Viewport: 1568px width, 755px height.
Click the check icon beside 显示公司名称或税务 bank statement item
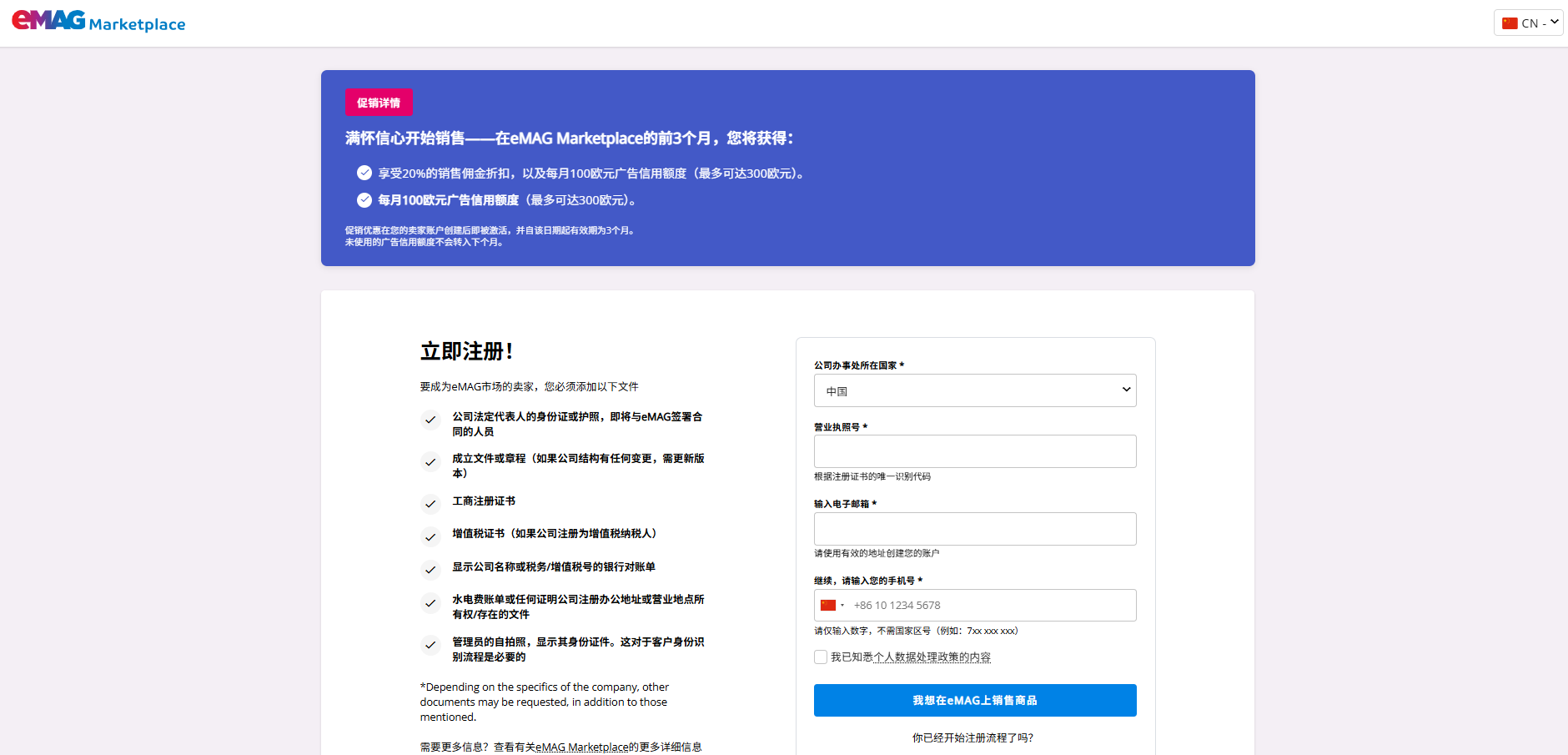pyautogui.click(x=430, y=570)
